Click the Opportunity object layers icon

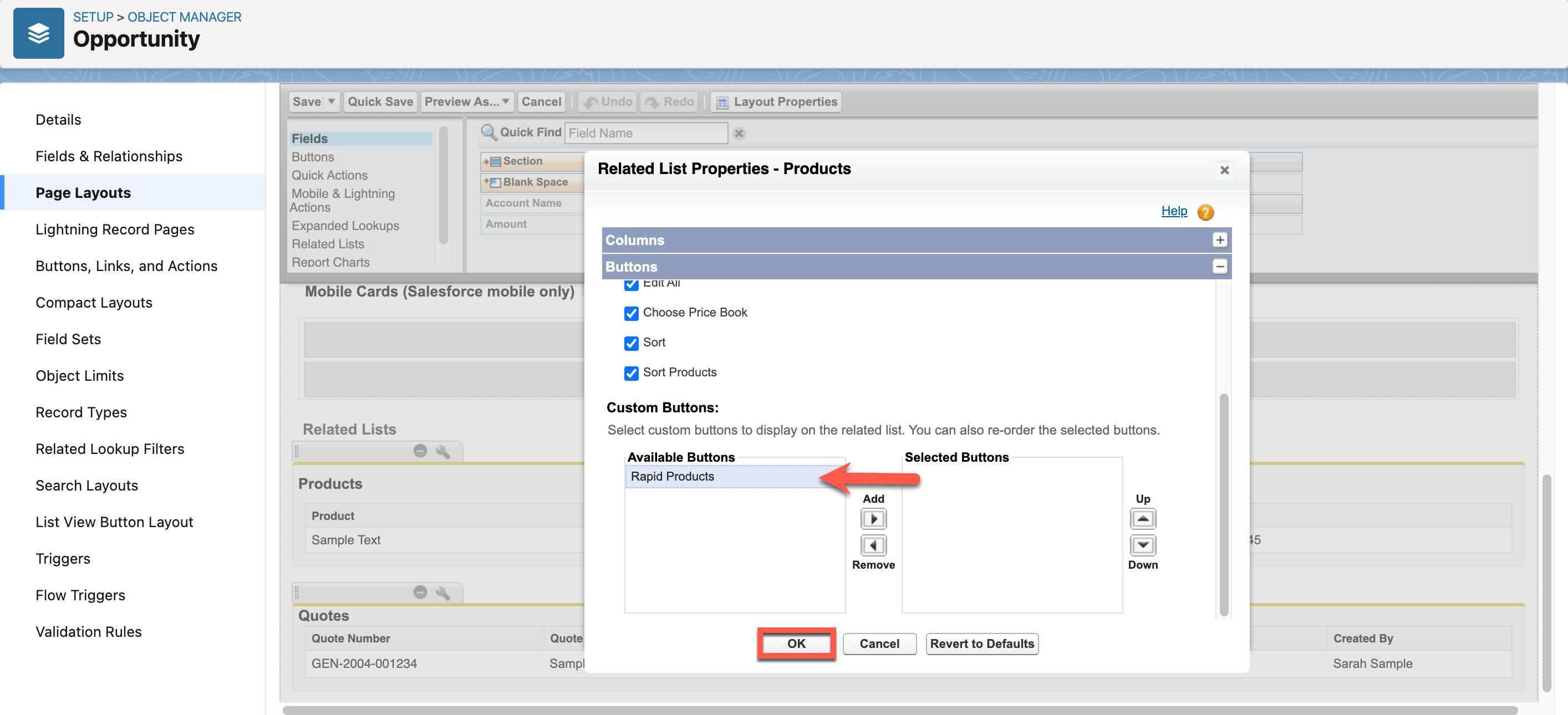[x=38, y=33]
